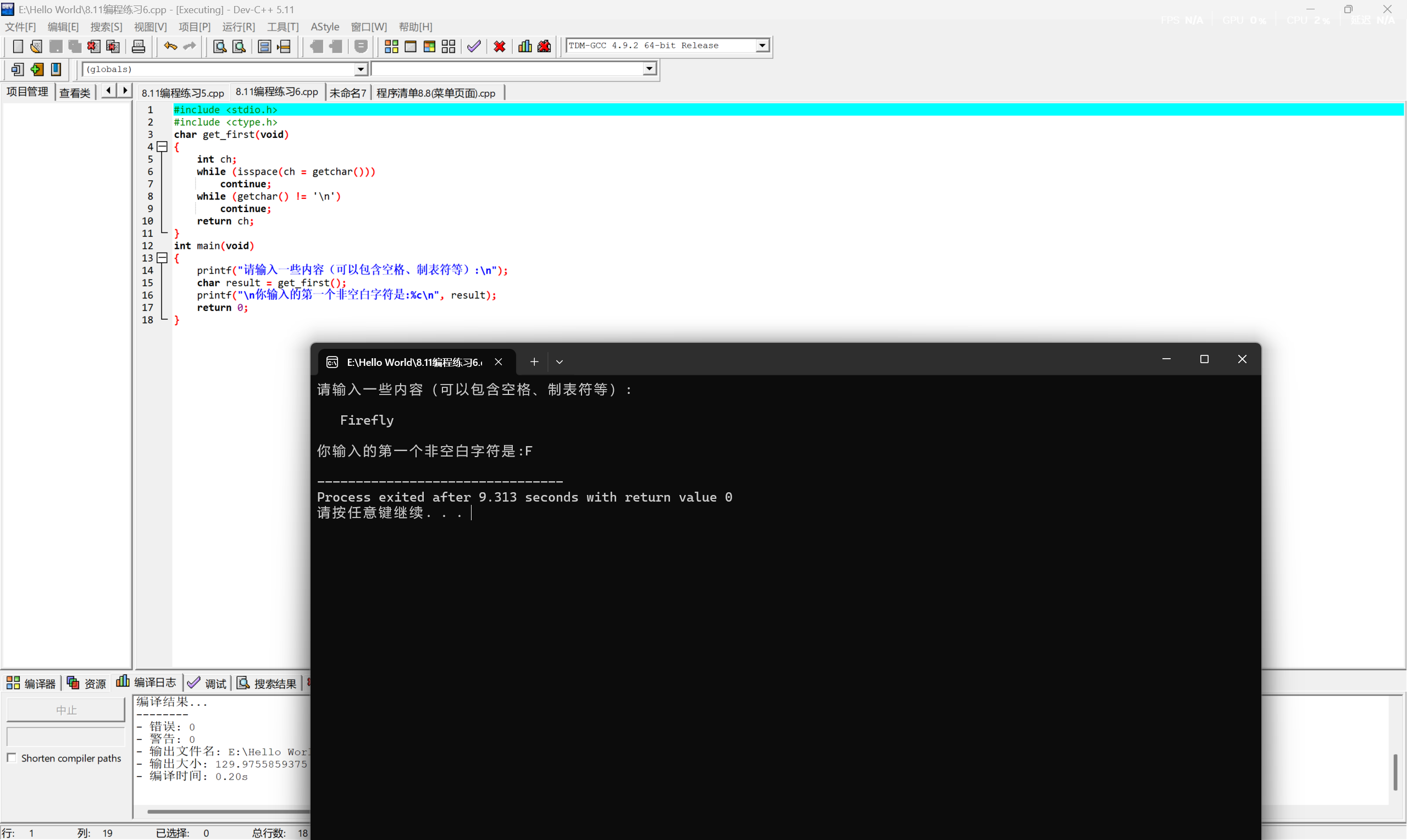
Task: Click the 中止 button in the compile panel
Action: [x=66, y=709]
